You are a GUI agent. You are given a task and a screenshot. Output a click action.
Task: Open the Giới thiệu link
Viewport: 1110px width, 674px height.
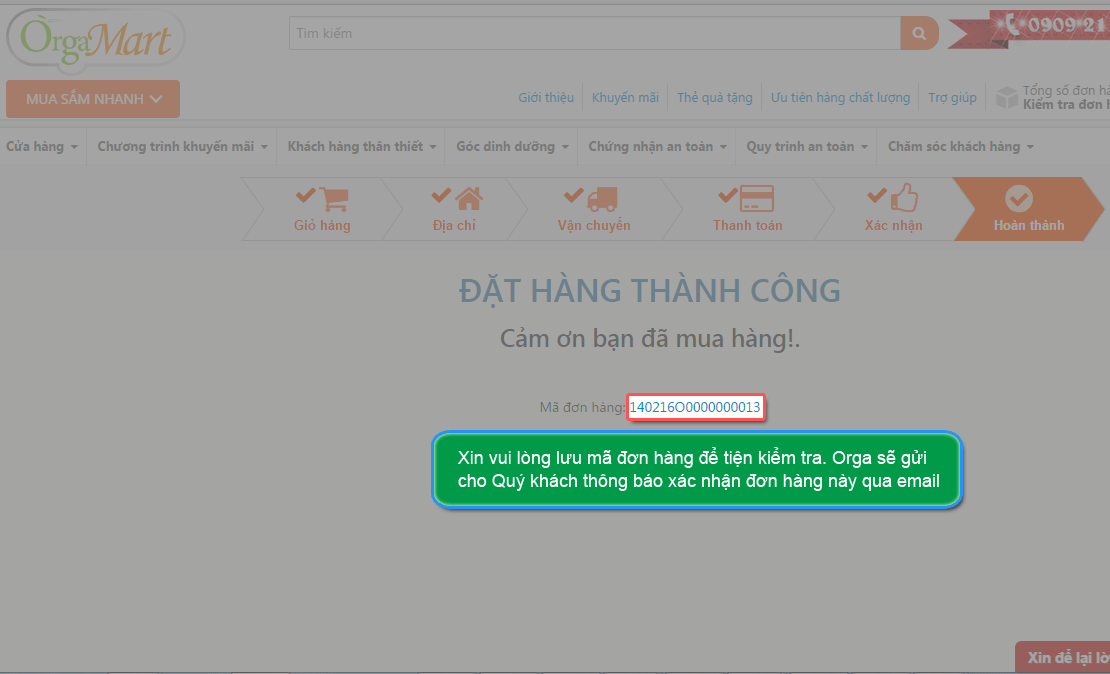click(x=546, y=98)
